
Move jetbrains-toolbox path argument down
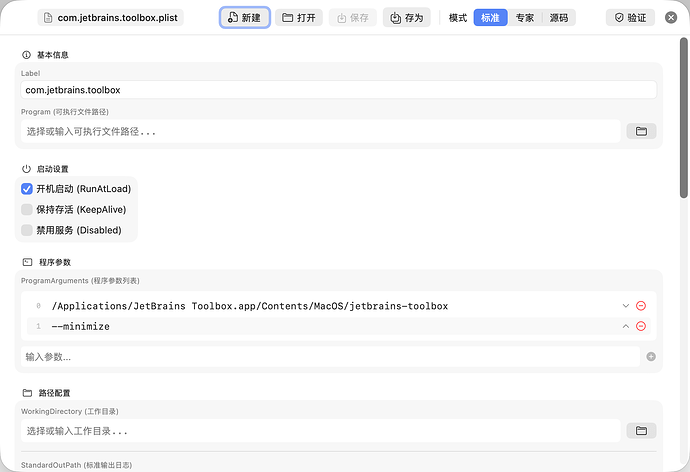[x=625, y=306]
